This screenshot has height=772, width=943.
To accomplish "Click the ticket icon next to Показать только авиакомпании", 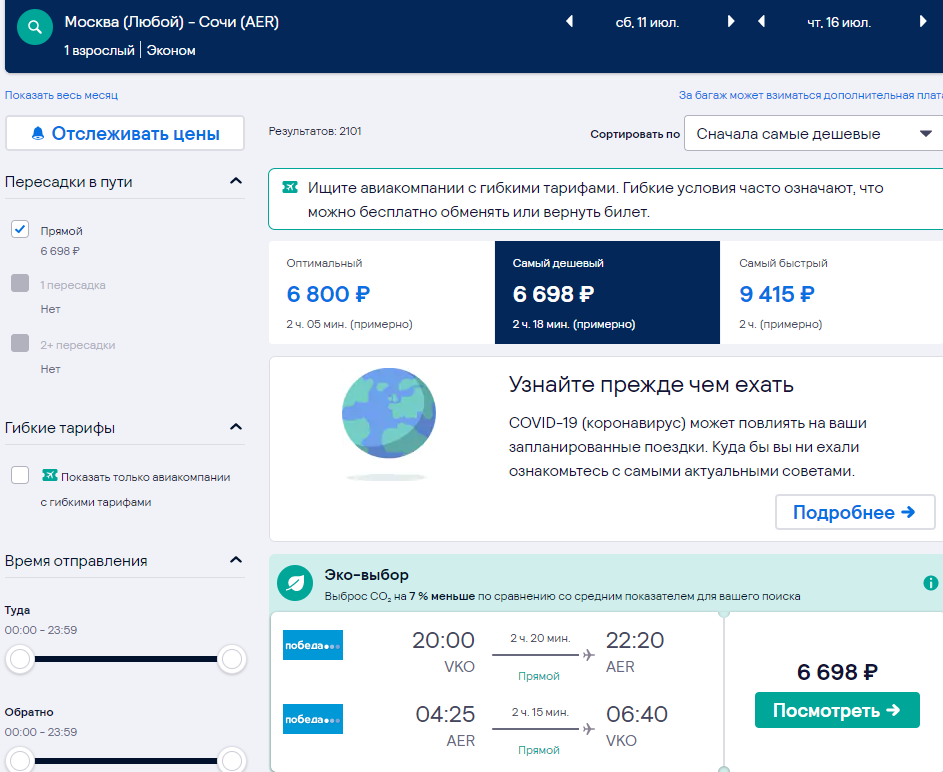I will coord(49,476).
